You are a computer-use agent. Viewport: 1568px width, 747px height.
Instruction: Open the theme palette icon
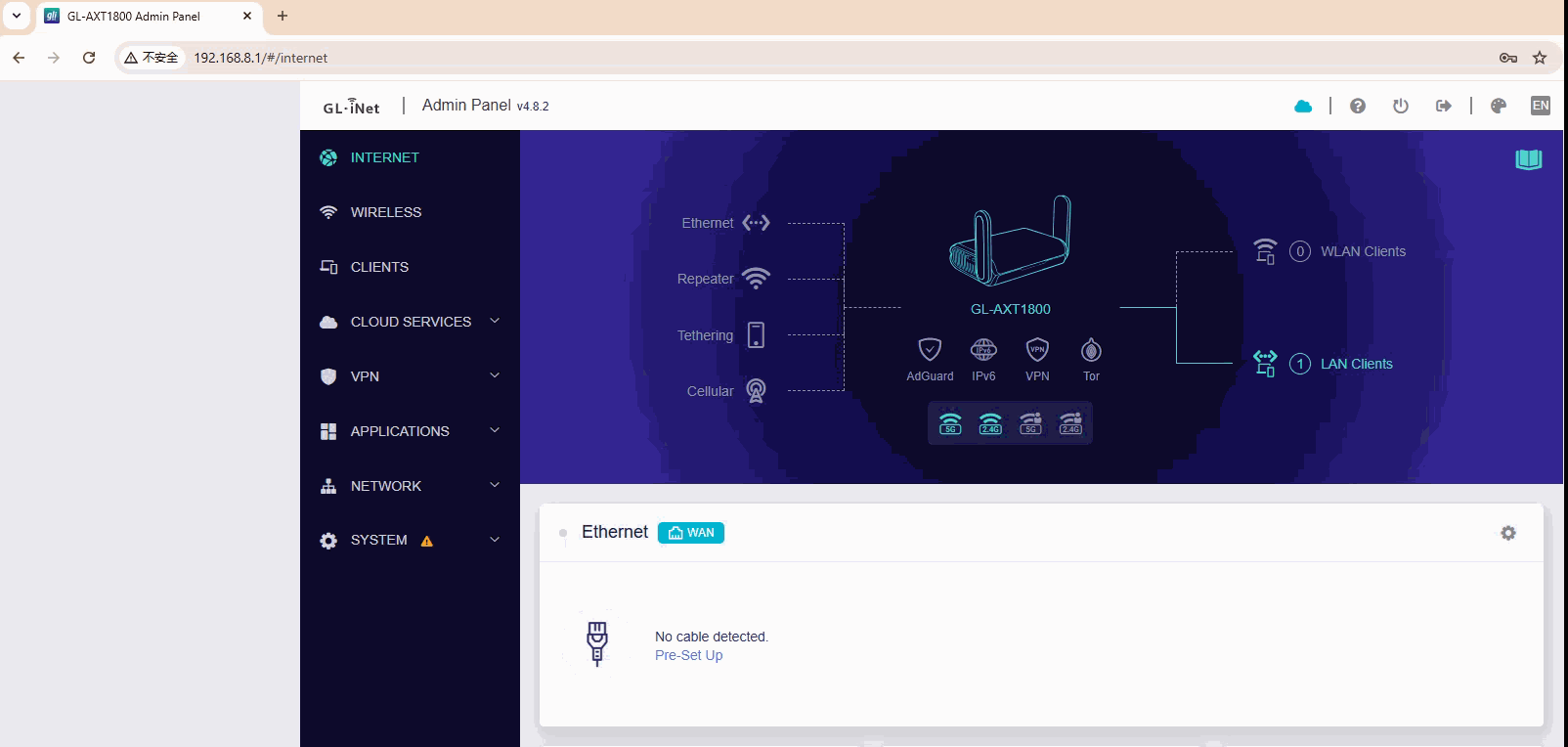click(x=1498, y=106)
